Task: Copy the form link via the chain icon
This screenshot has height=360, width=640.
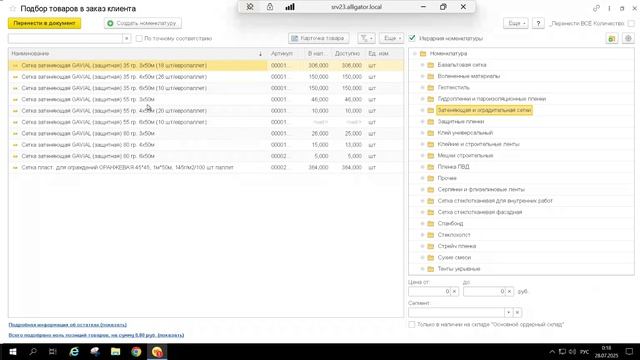Action: click(596, 8)
